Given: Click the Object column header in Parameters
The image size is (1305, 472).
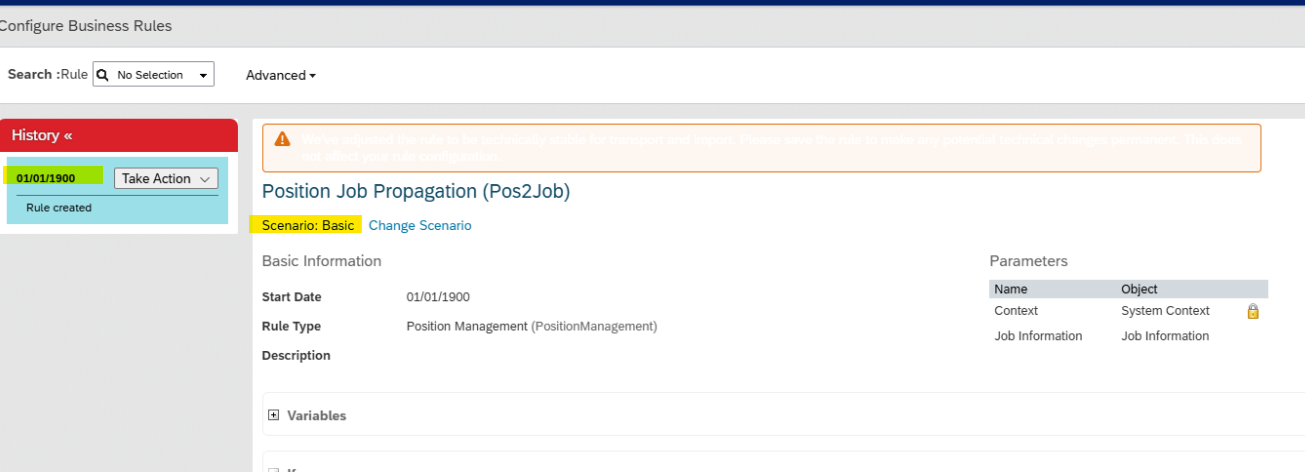Looking at the screenshot, I should [x=1139, y=289].
